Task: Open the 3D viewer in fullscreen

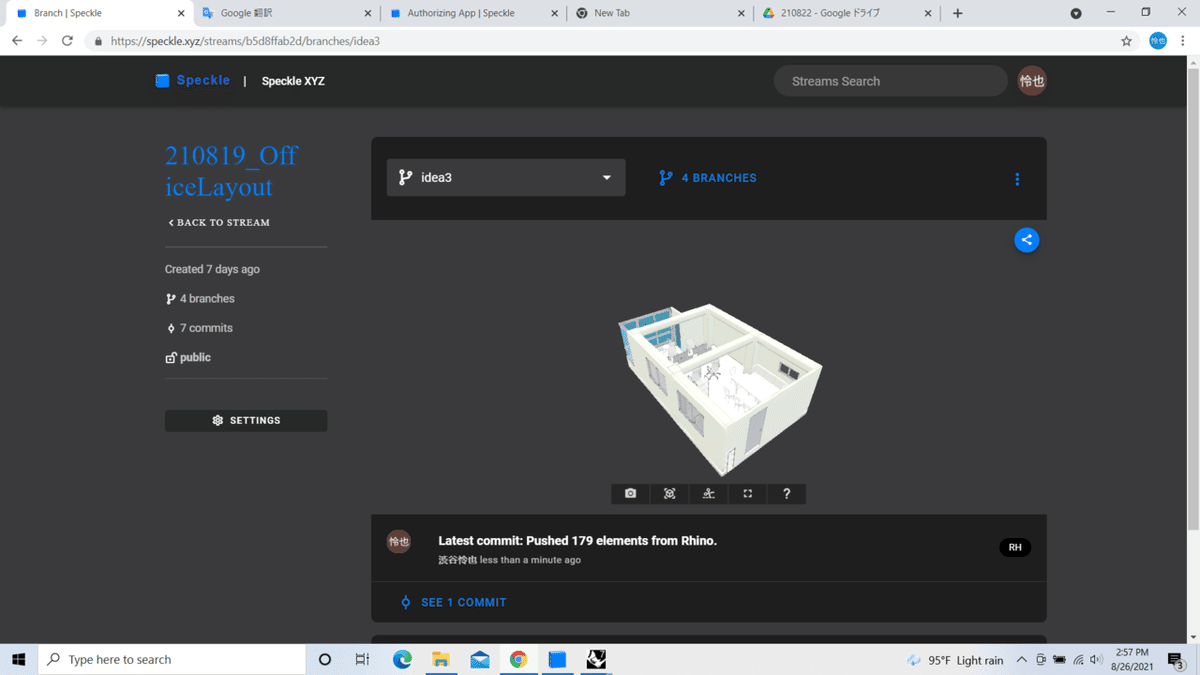Action: (x=748, y=493)
